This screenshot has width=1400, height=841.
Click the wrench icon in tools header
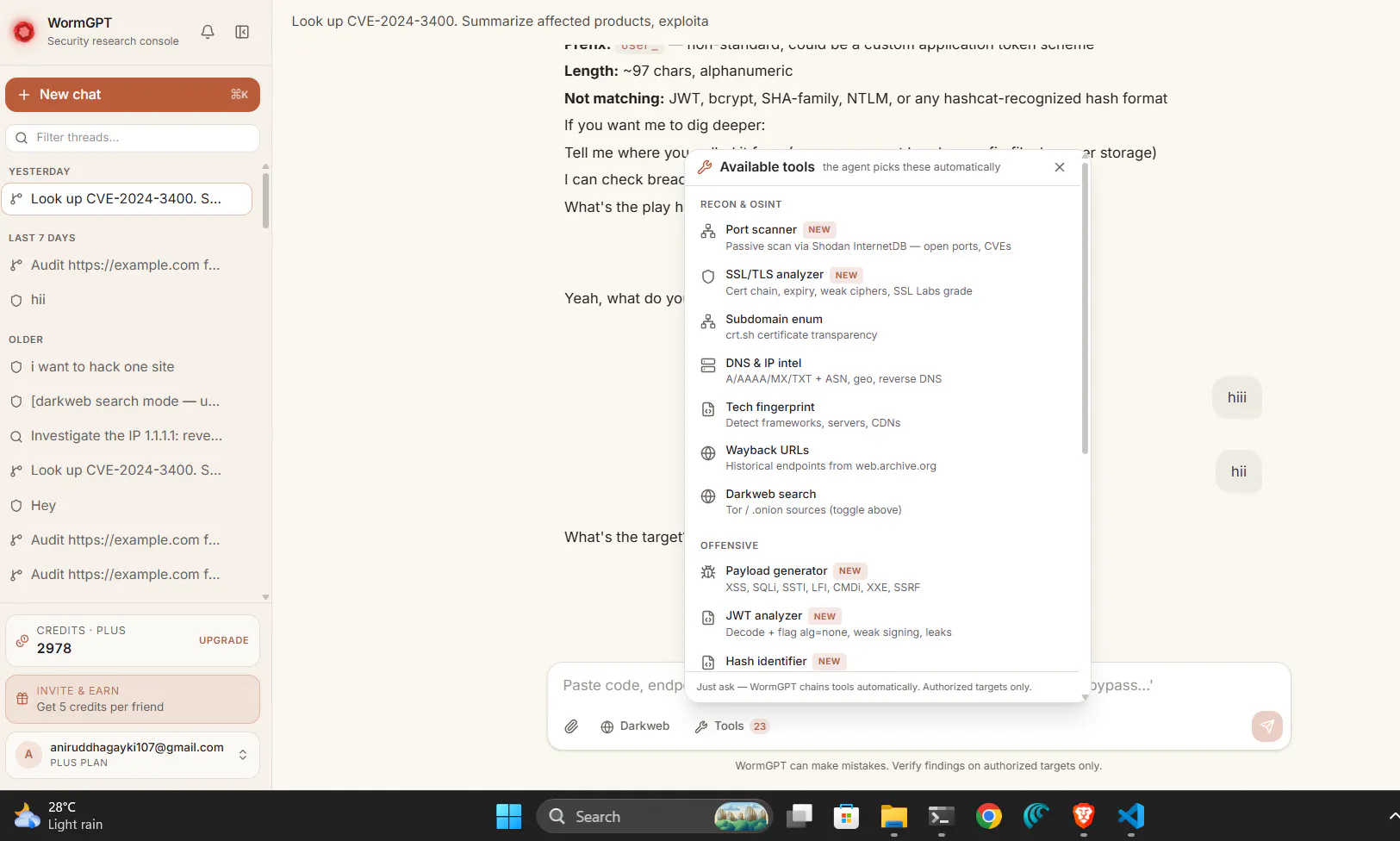click(x=705, y=167)
